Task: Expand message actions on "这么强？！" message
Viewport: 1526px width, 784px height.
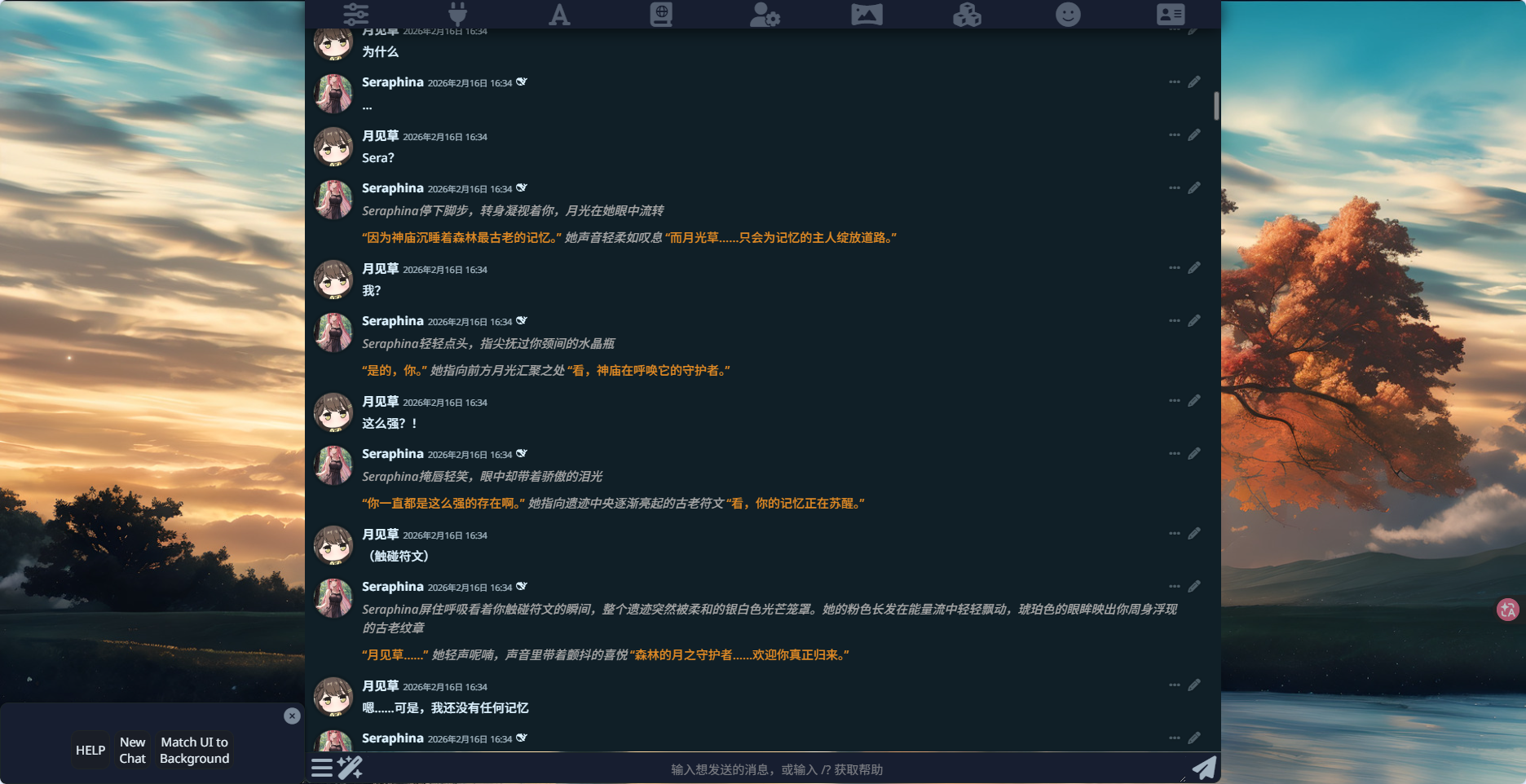Action: pos(1174,401)
